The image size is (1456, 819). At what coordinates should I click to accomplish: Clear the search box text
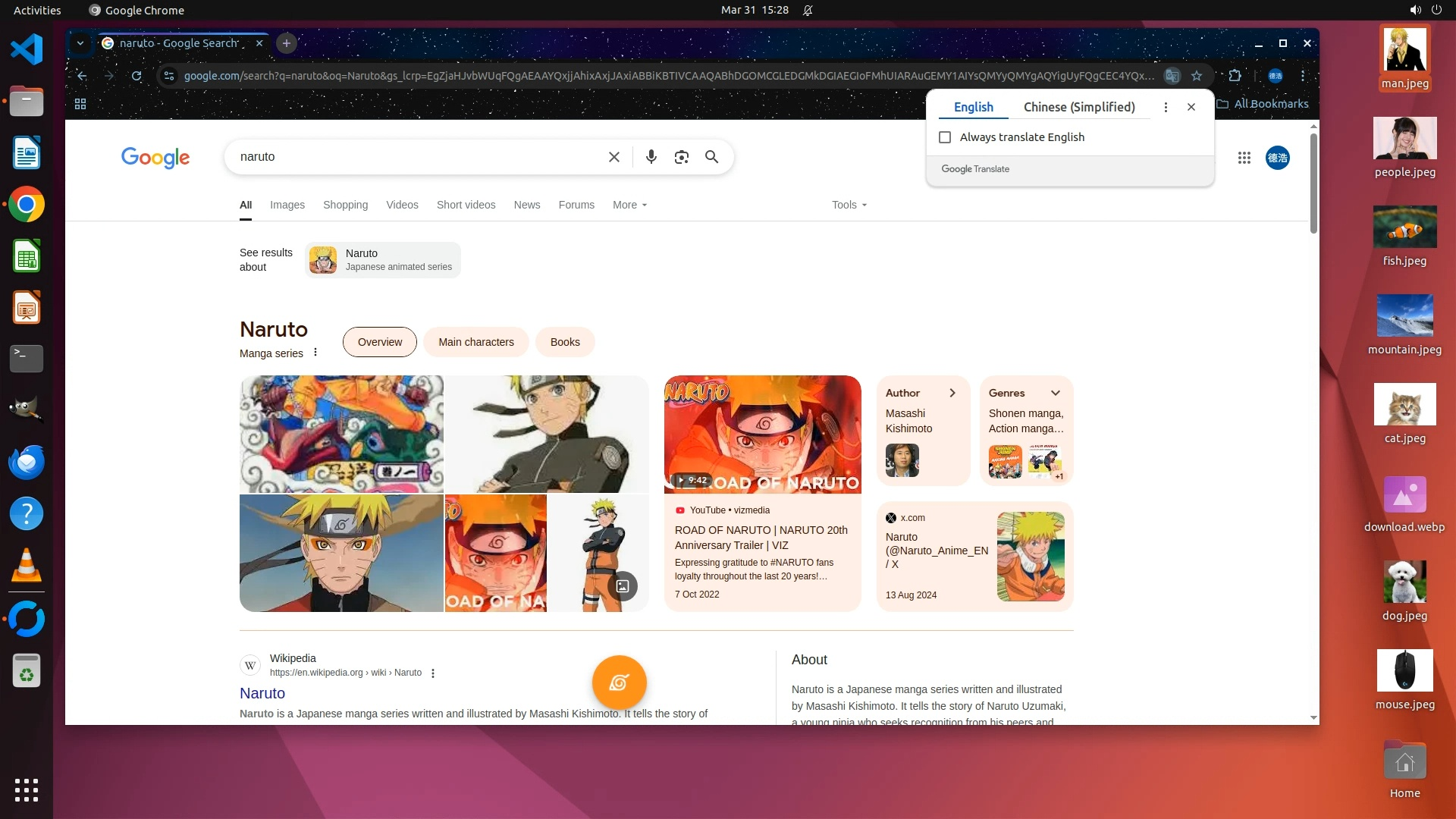pos(614,157)
